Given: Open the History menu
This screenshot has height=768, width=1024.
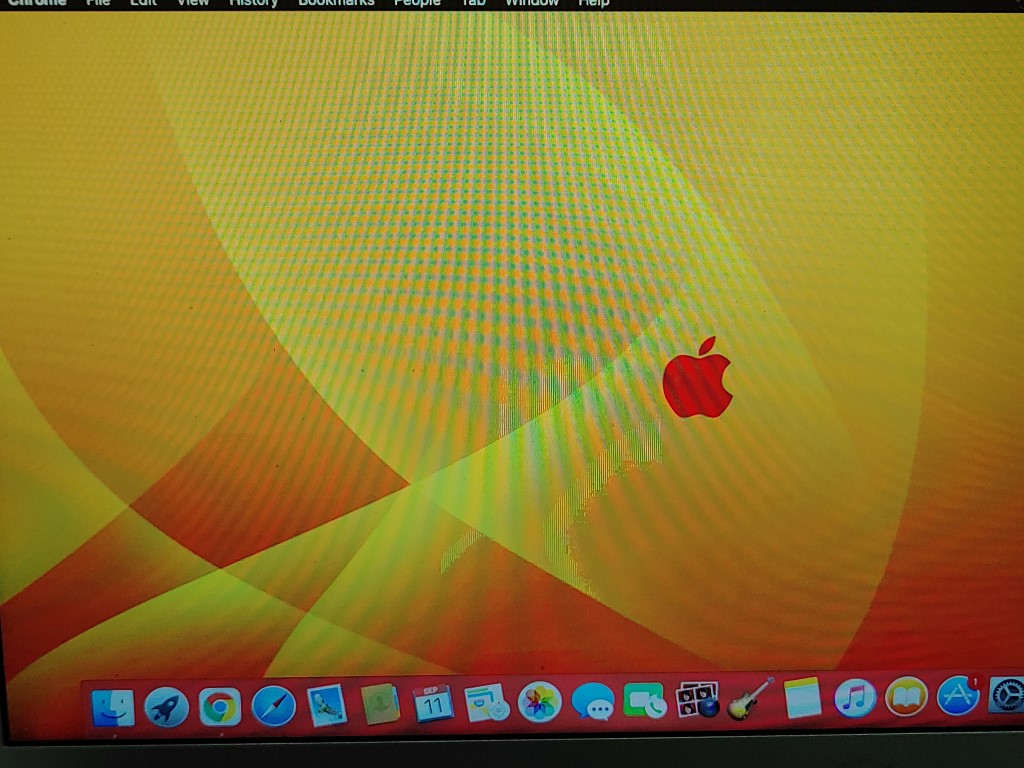Looking at the screenshot, I should click(253, 3).
